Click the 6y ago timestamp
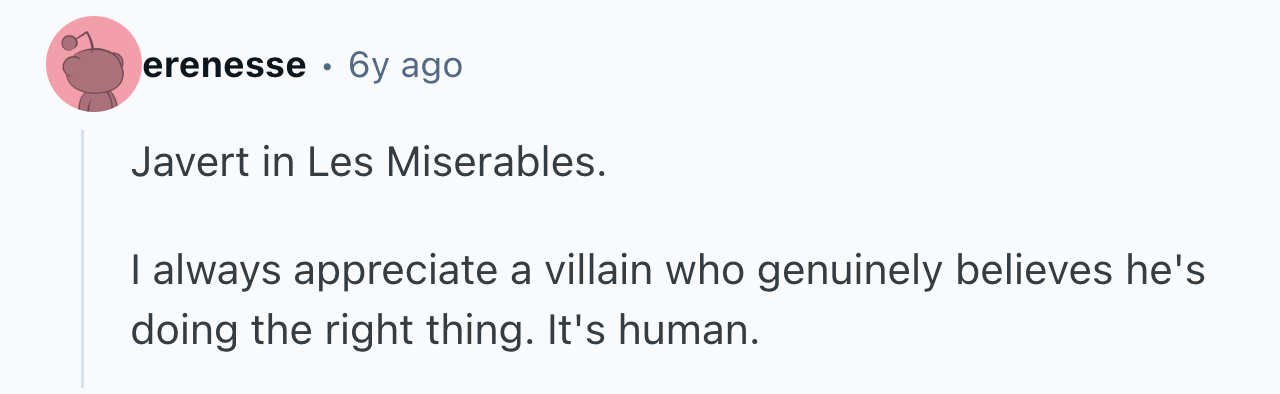Viewport: 1280px width, 394px height. 405,66
